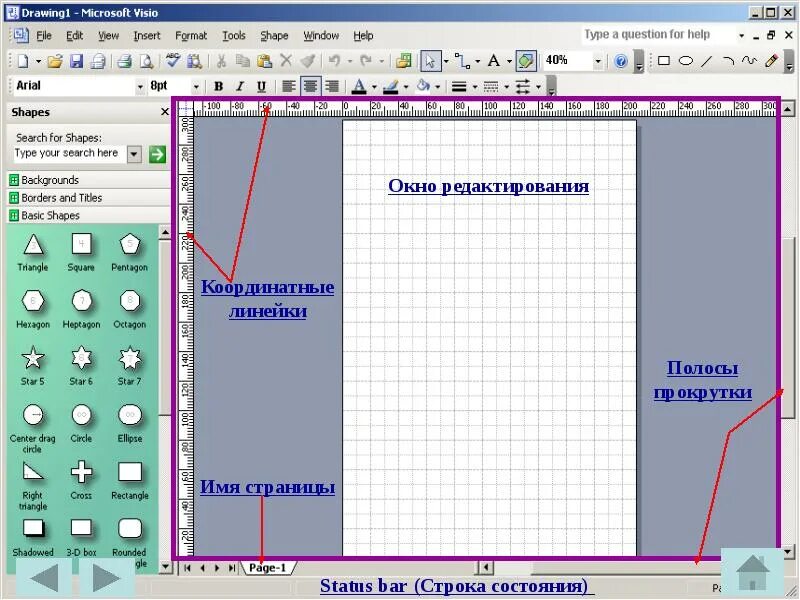Expand the Line Pattern dropdown arrow
This screenshot has height=600, width=800.
(507, 87)
